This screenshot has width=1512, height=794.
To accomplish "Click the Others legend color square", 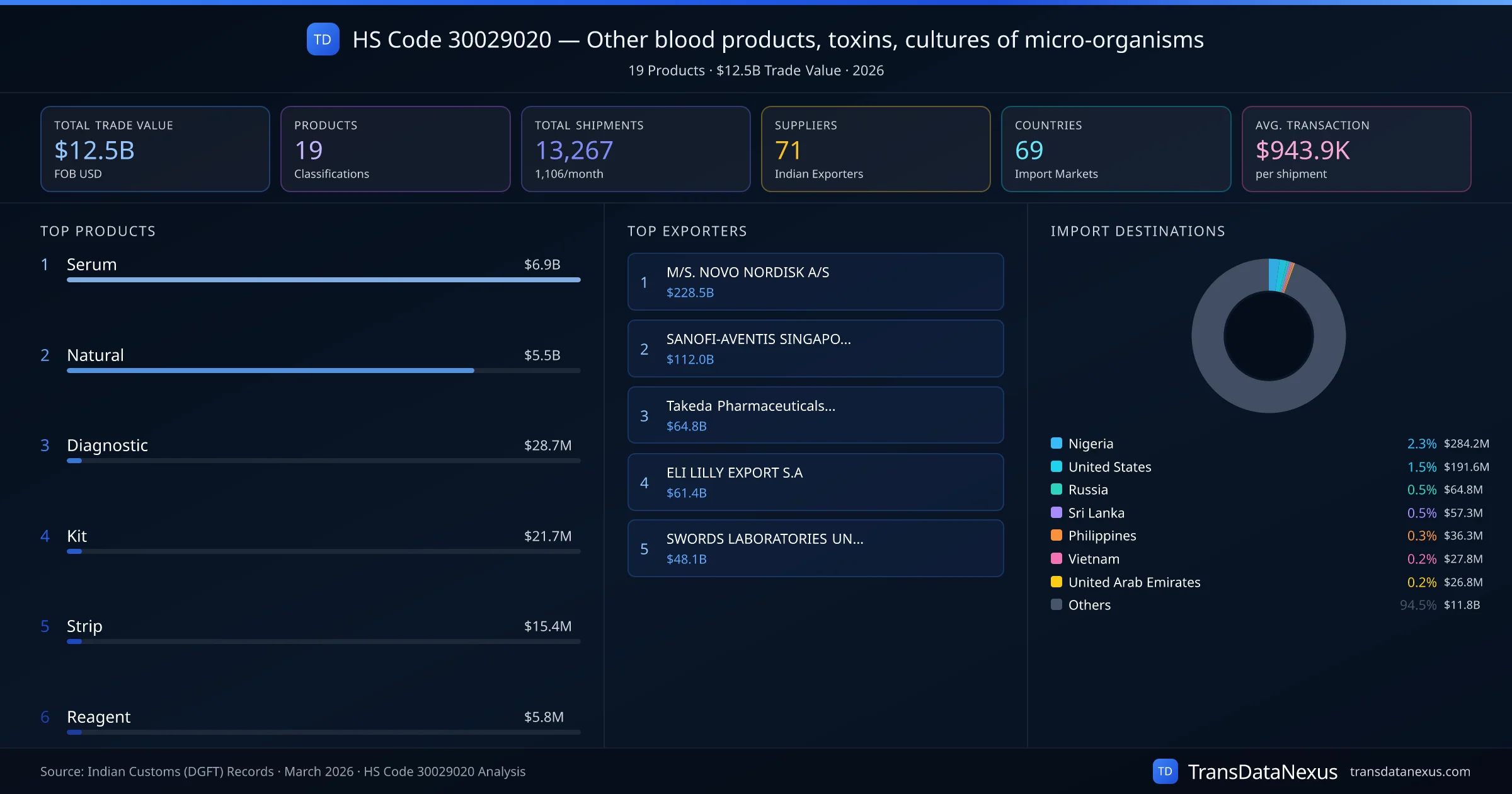I will tap(1057, 604).
